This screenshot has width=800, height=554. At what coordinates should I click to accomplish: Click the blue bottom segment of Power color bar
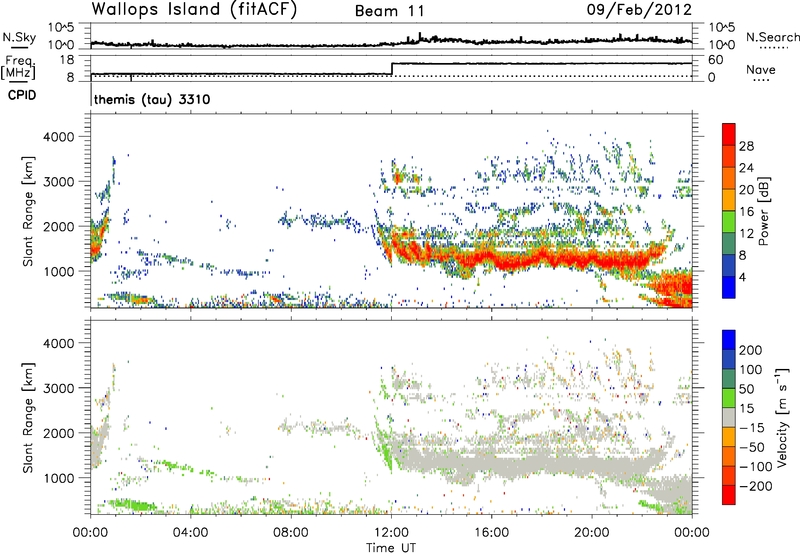tap(729, 287)
